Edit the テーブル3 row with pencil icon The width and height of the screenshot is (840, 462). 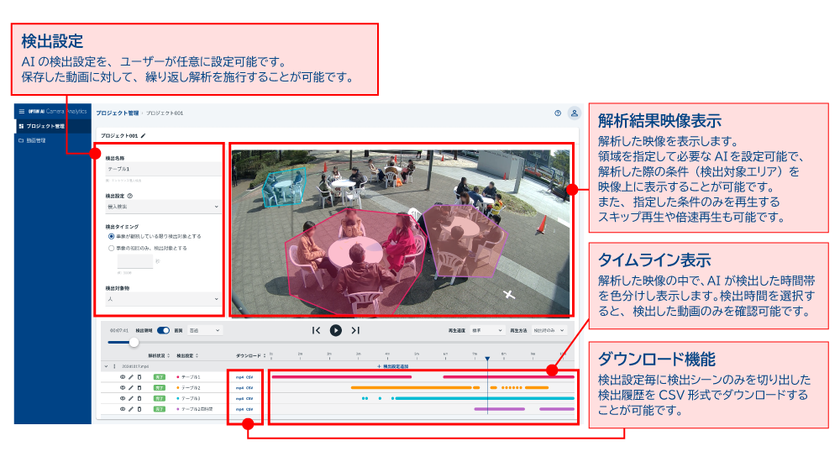pyautogui.click(x=131, y=399)
